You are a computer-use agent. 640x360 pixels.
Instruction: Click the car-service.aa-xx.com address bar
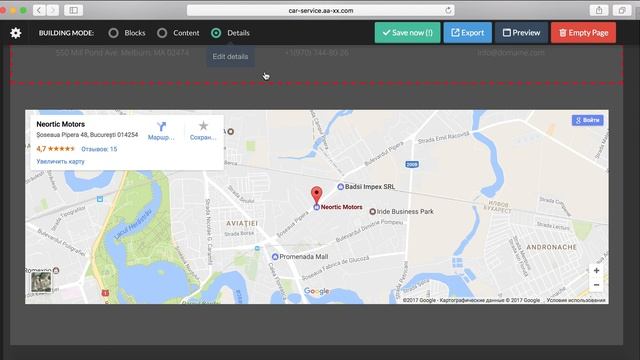click(x=320, y=11)
